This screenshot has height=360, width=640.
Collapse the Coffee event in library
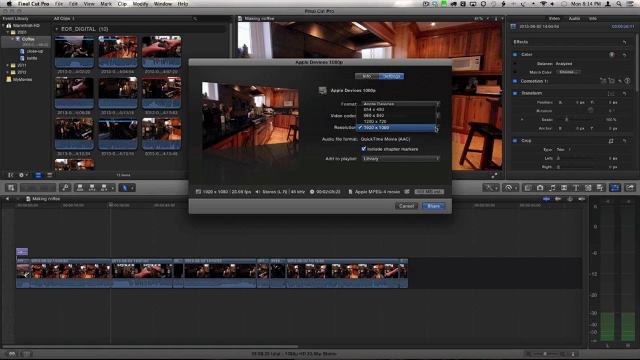point(13,39)
